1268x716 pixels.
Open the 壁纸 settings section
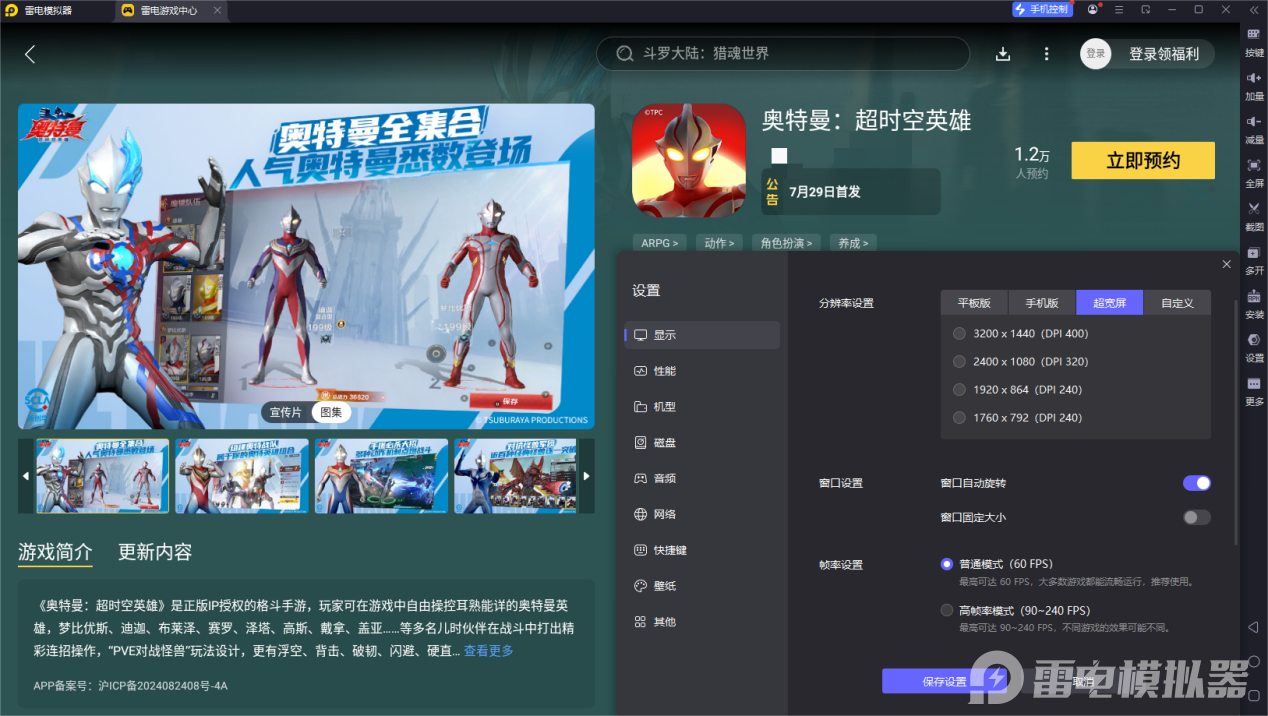pyautogui.click(x=702, y=586)
